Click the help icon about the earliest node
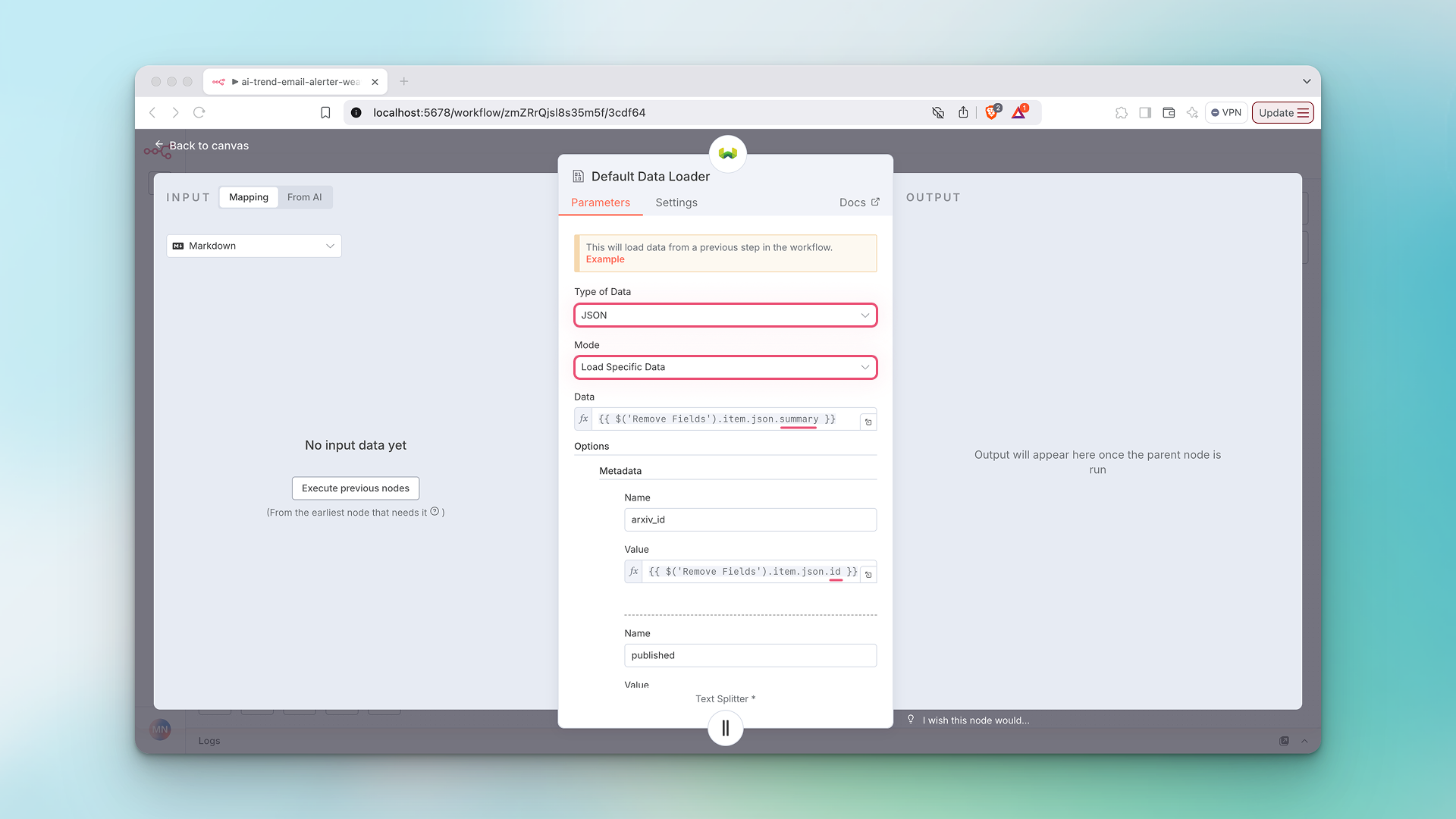The height and width of the screenshot is (819, 1456). coord(435,512)
